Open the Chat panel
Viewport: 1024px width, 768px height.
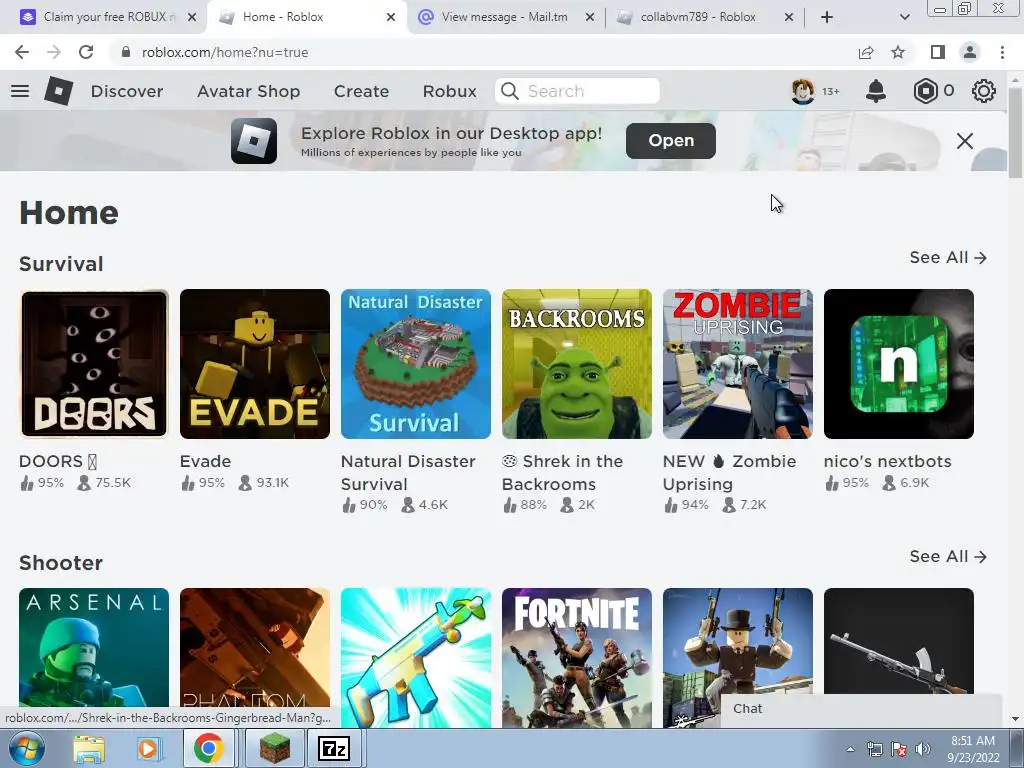[861, 709]
